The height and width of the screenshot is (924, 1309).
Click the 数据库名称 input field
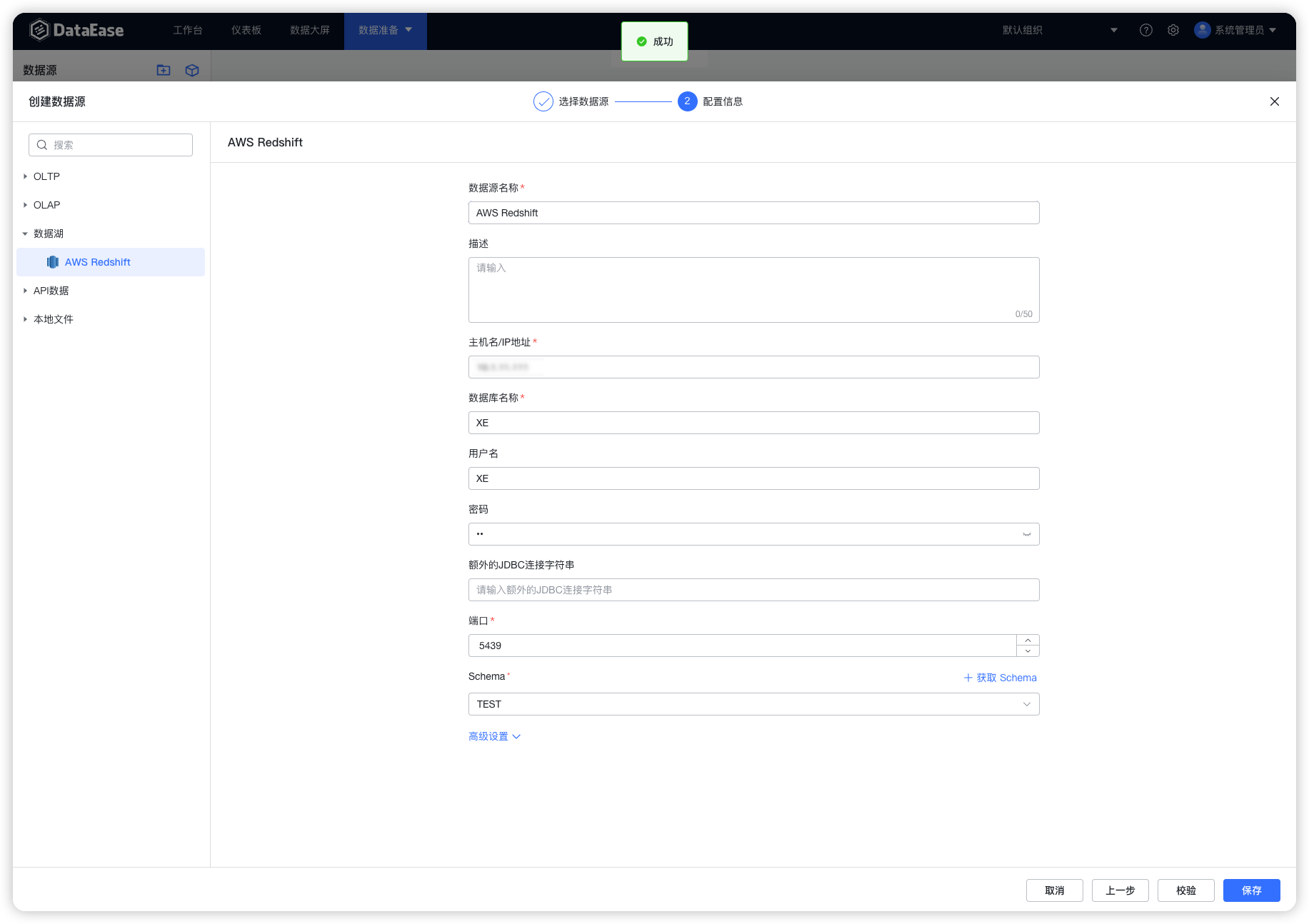(753, 423)
